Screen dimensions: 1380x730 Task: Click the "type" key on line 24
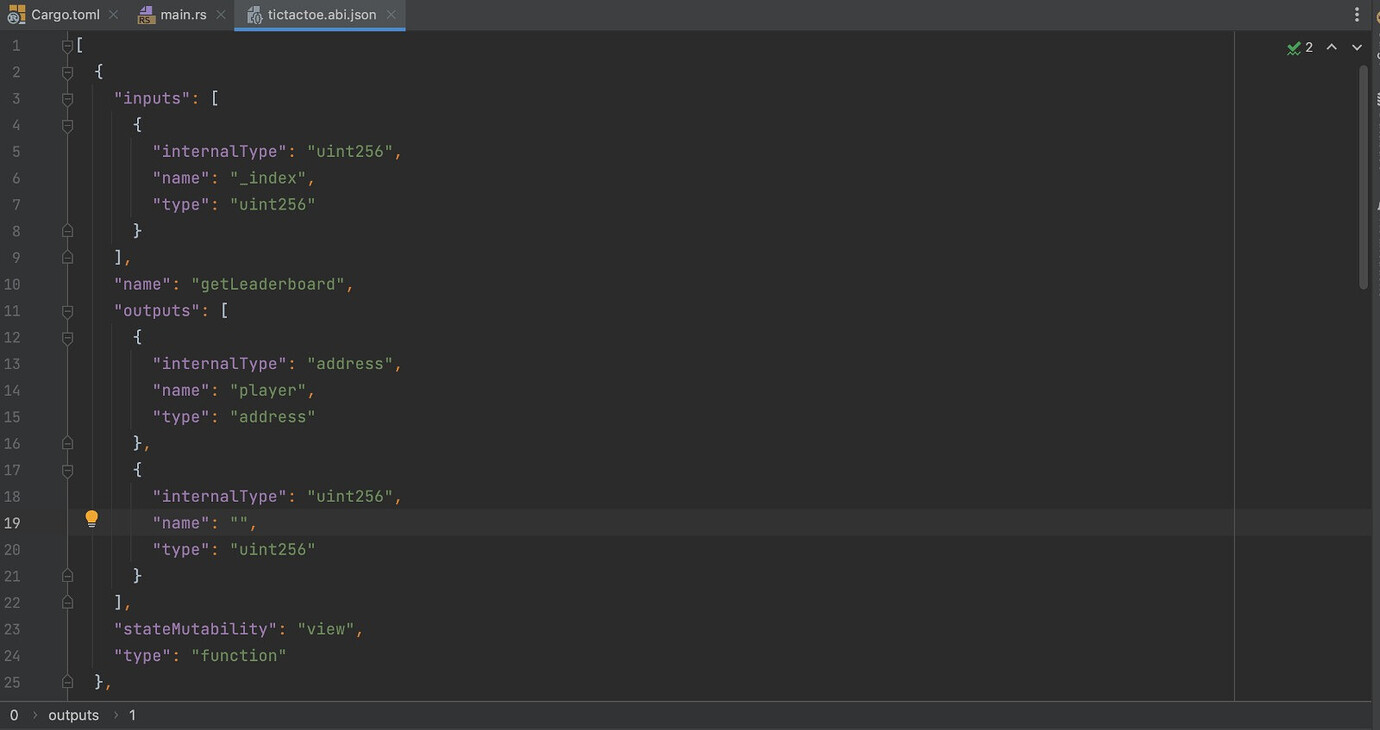click(142, 655)
